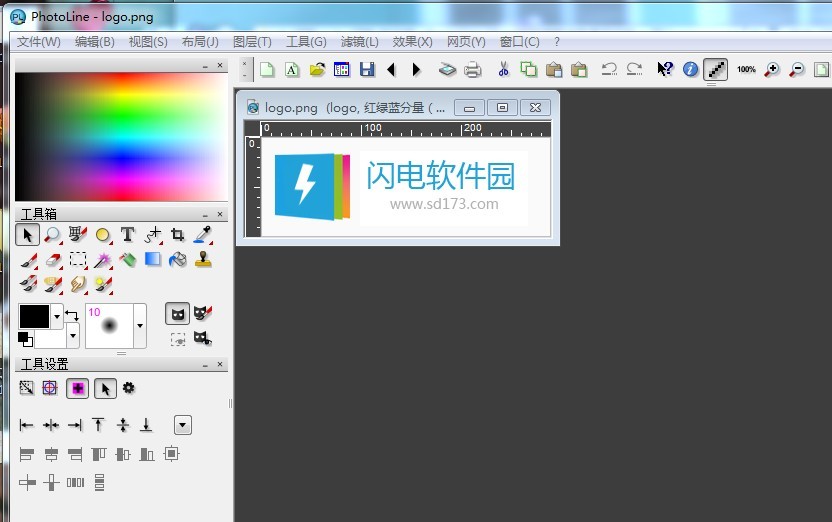Cut selection with scissors icon
Image resolution: width=832 pixels, height=522 pixels.
504,69
